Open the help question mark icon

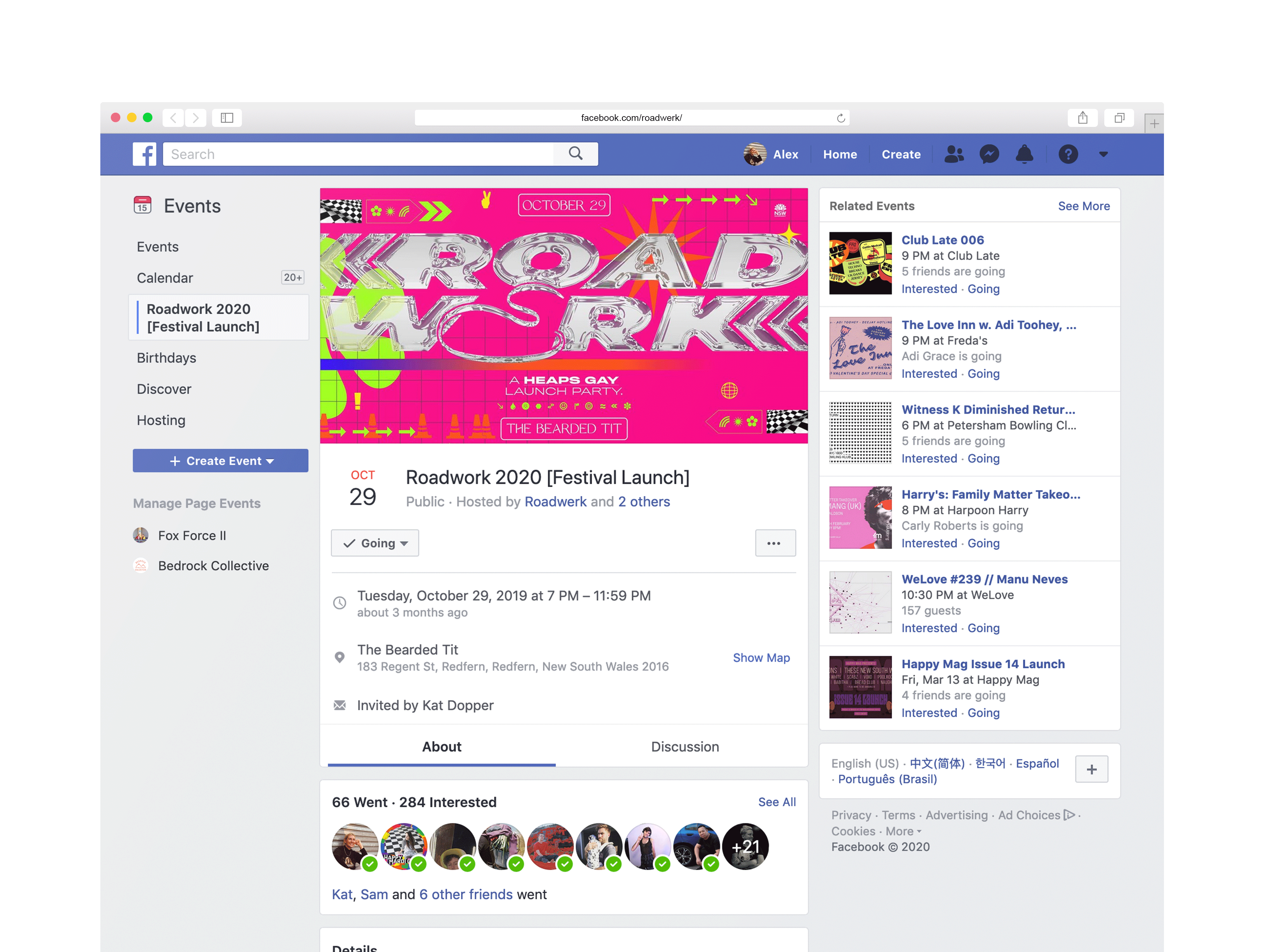1068,154
